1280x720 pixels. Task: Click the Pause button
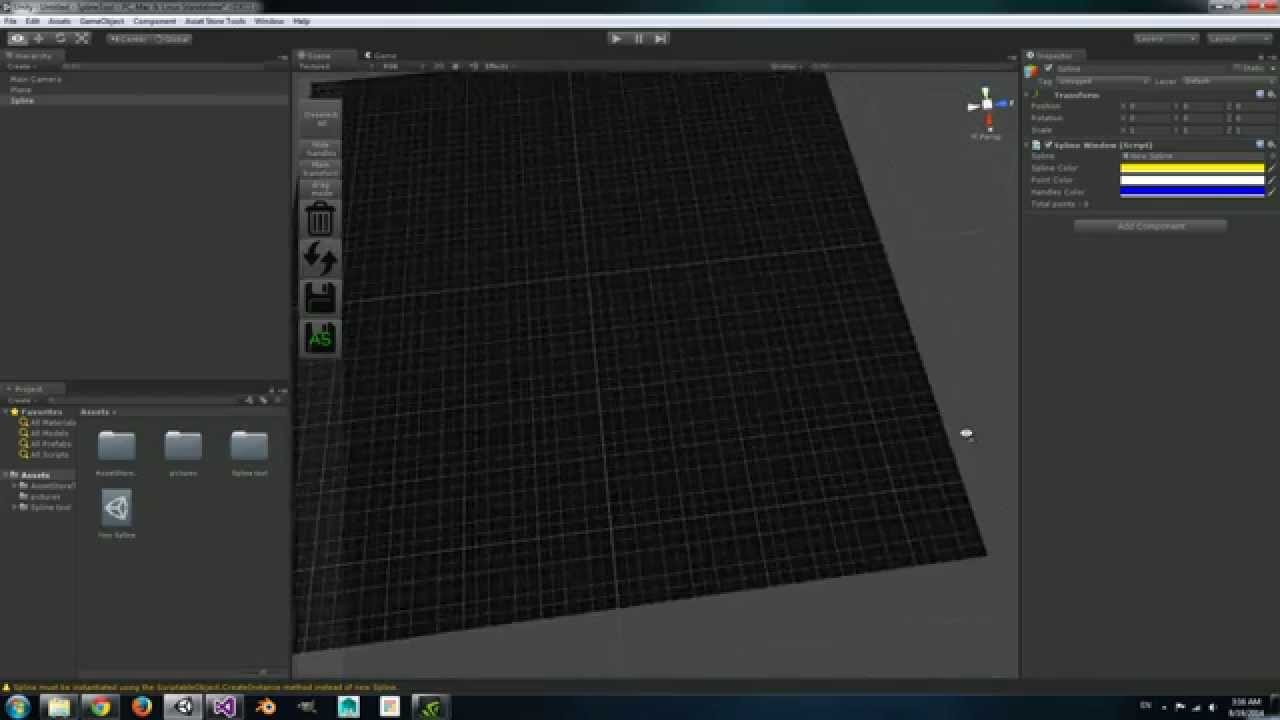(638, 38)
